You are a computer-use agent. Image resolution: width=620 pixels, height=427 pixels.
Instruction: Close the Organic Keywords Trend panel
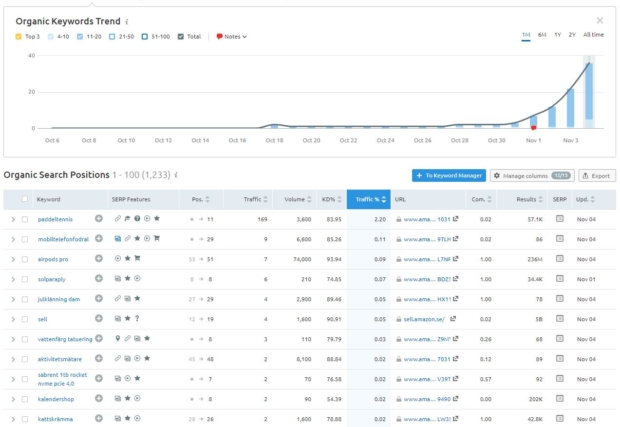600,21
